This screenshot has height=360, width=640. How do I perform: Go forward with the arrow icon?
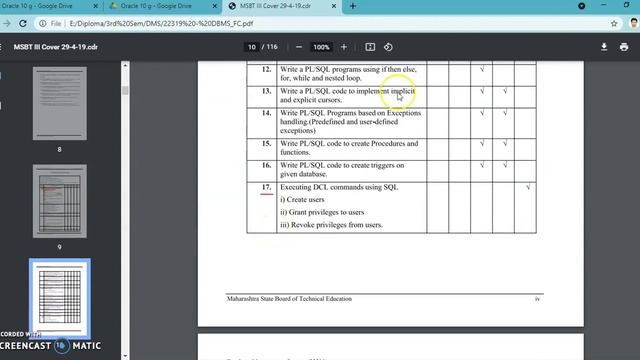tap(7, 24)
